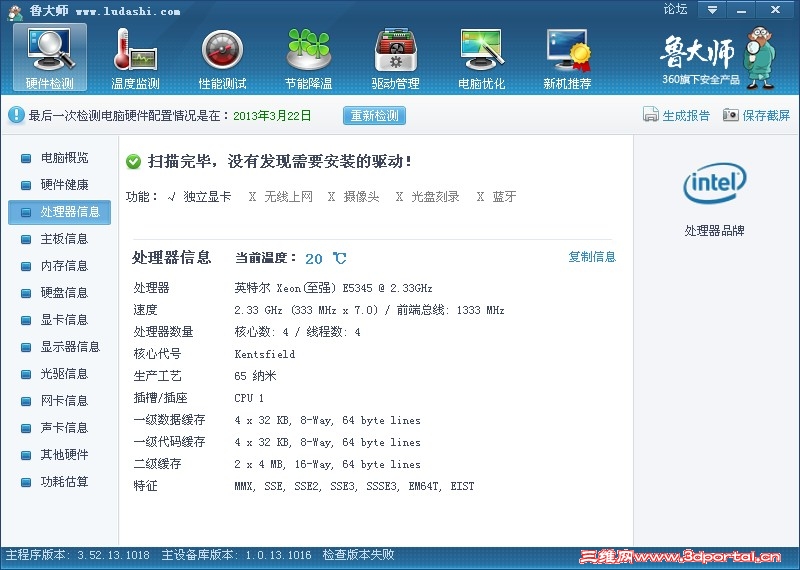Select 内存信息 in the sidebar
Image resolution: width=800 pixels, height=570 pixels.
[59, 266]
